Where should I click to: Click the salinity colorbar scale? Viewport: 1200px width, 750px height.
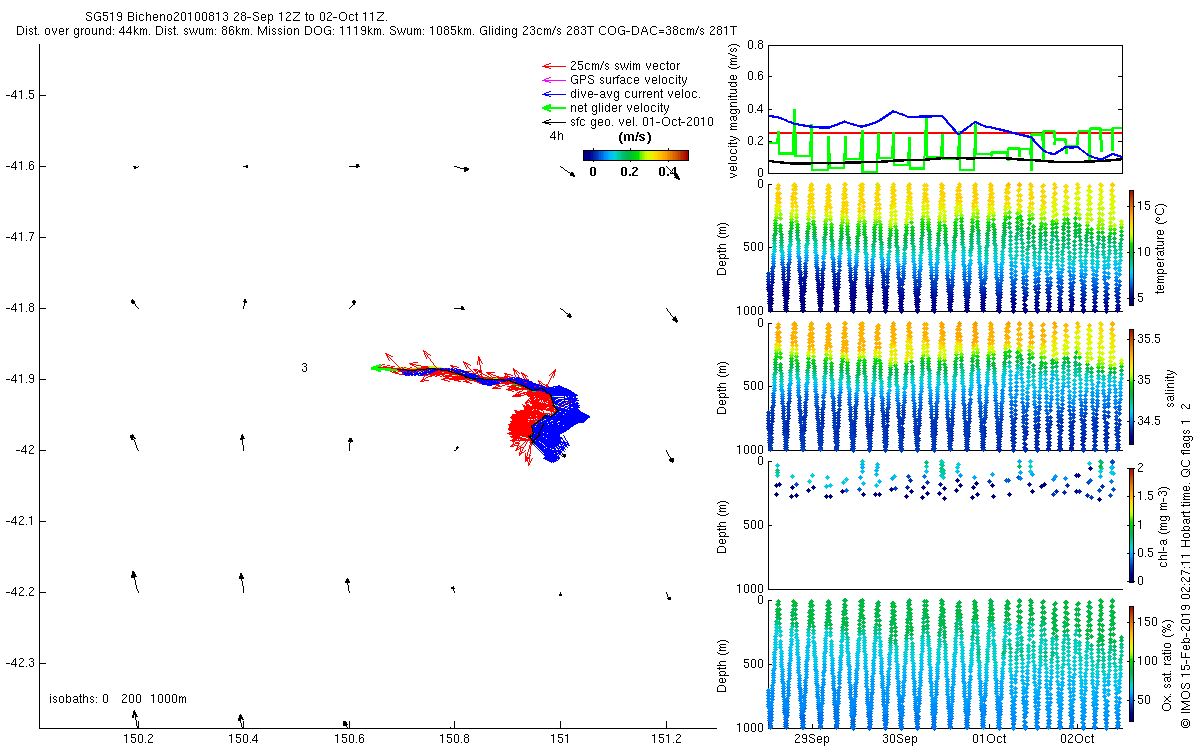pos(1132,386)
